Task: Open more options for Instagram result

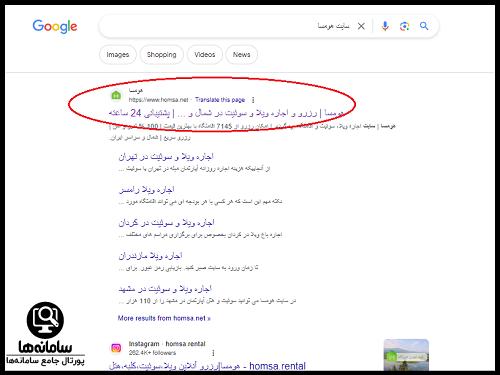Action: 213,353
